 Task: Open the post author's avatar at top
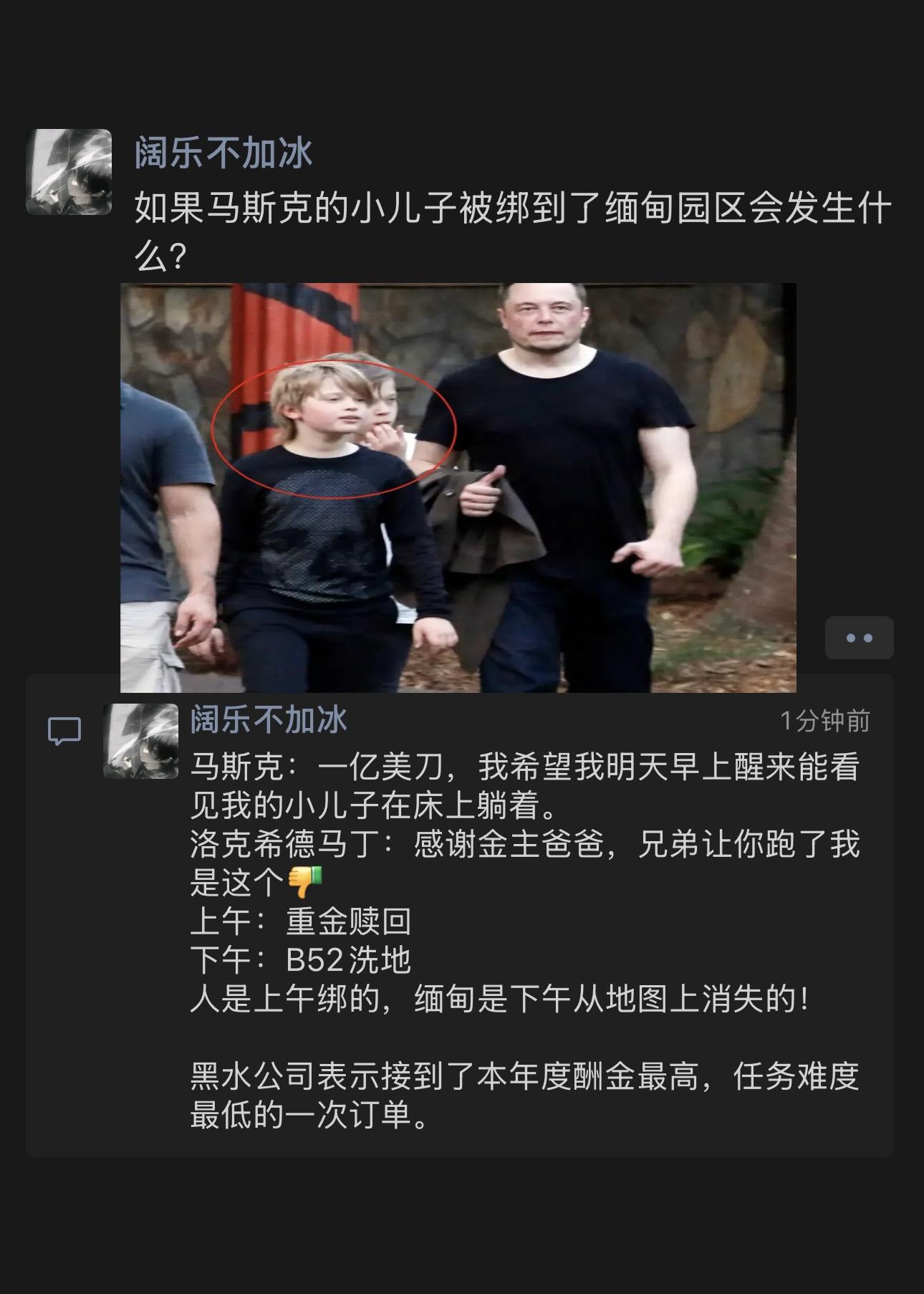point(69,172)
